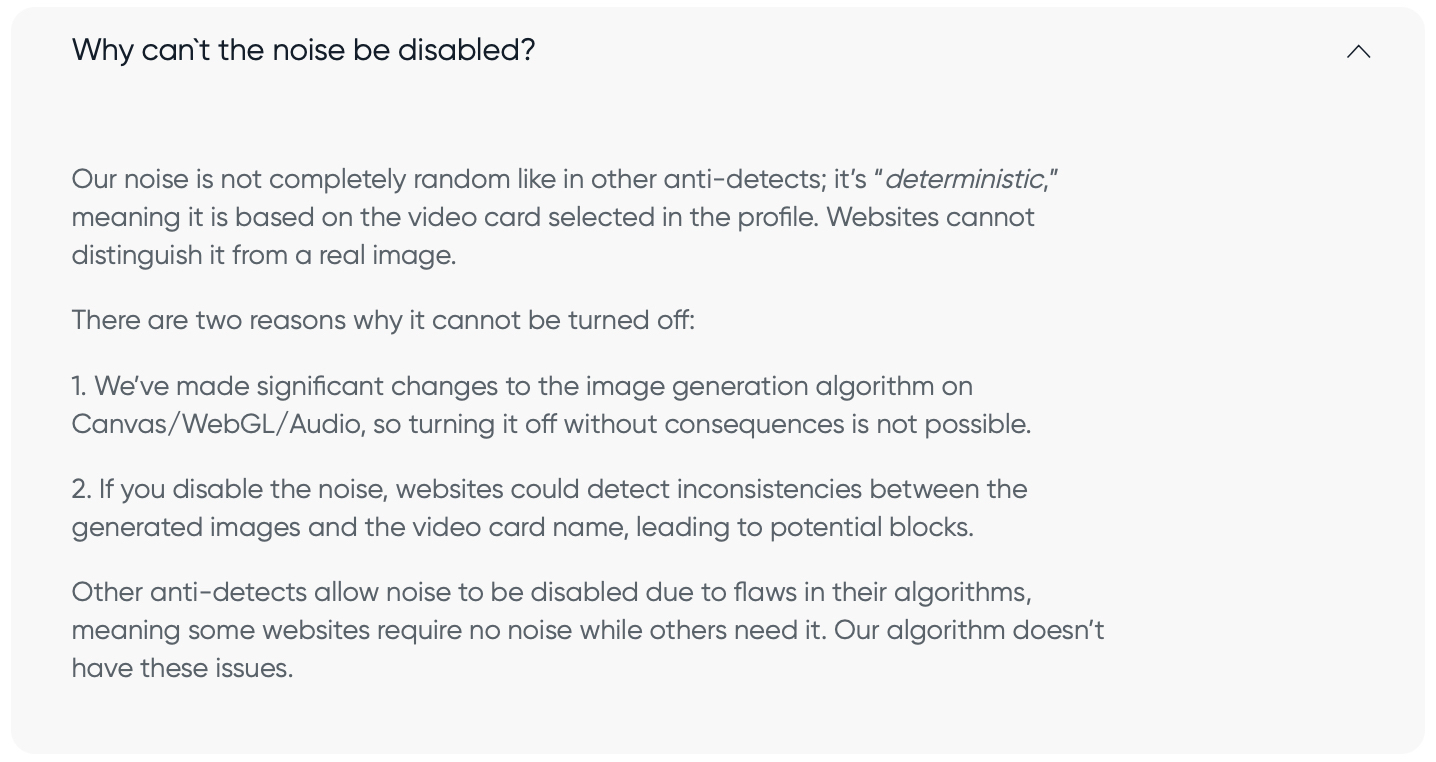Click the words 'potential blocks'
The height and width of the screenshot is (762, 1436).
pos(871,527)
